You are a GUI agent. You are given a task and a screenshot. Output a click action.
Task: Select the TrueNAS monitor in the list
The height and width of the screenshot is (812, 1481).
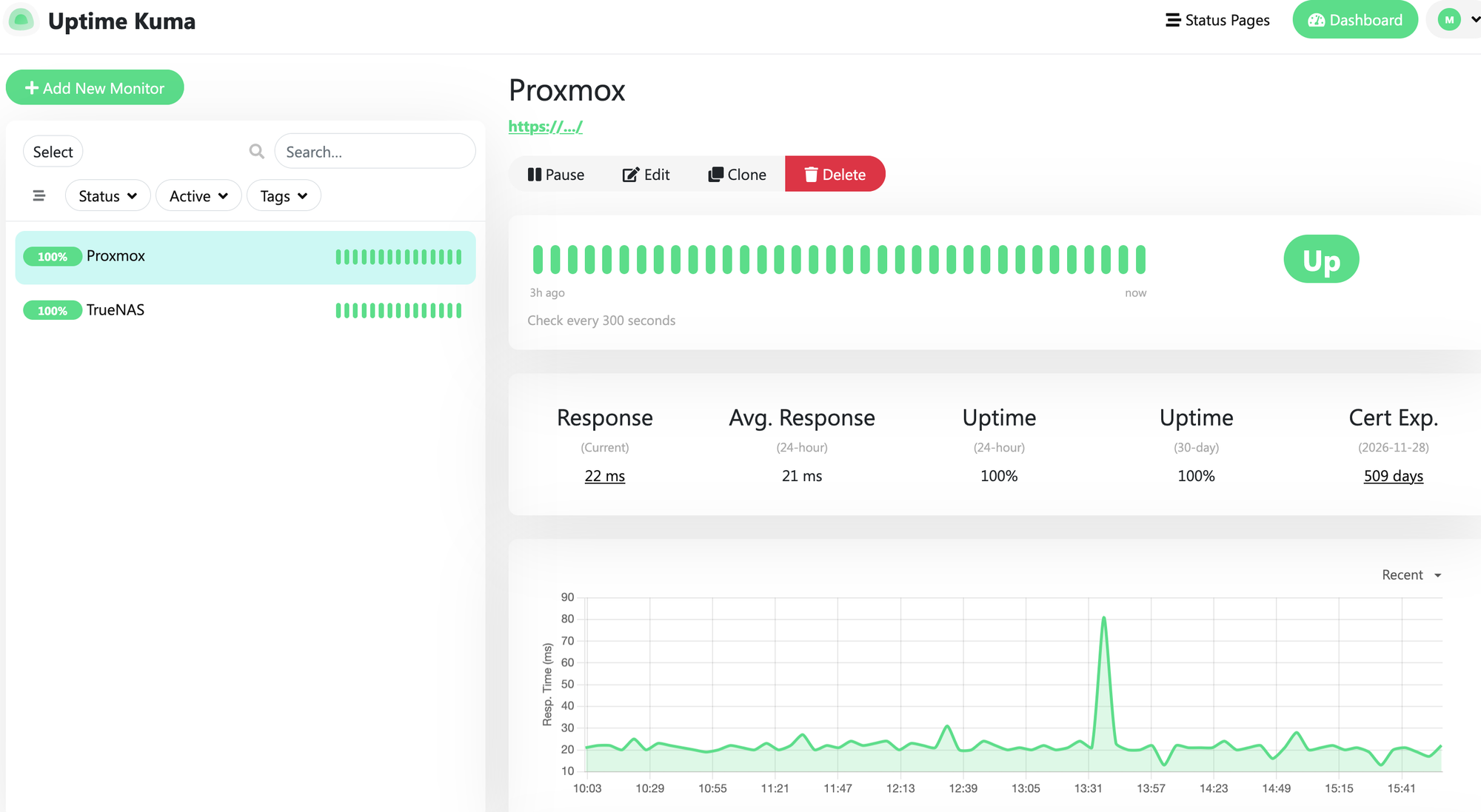(245, 310)
